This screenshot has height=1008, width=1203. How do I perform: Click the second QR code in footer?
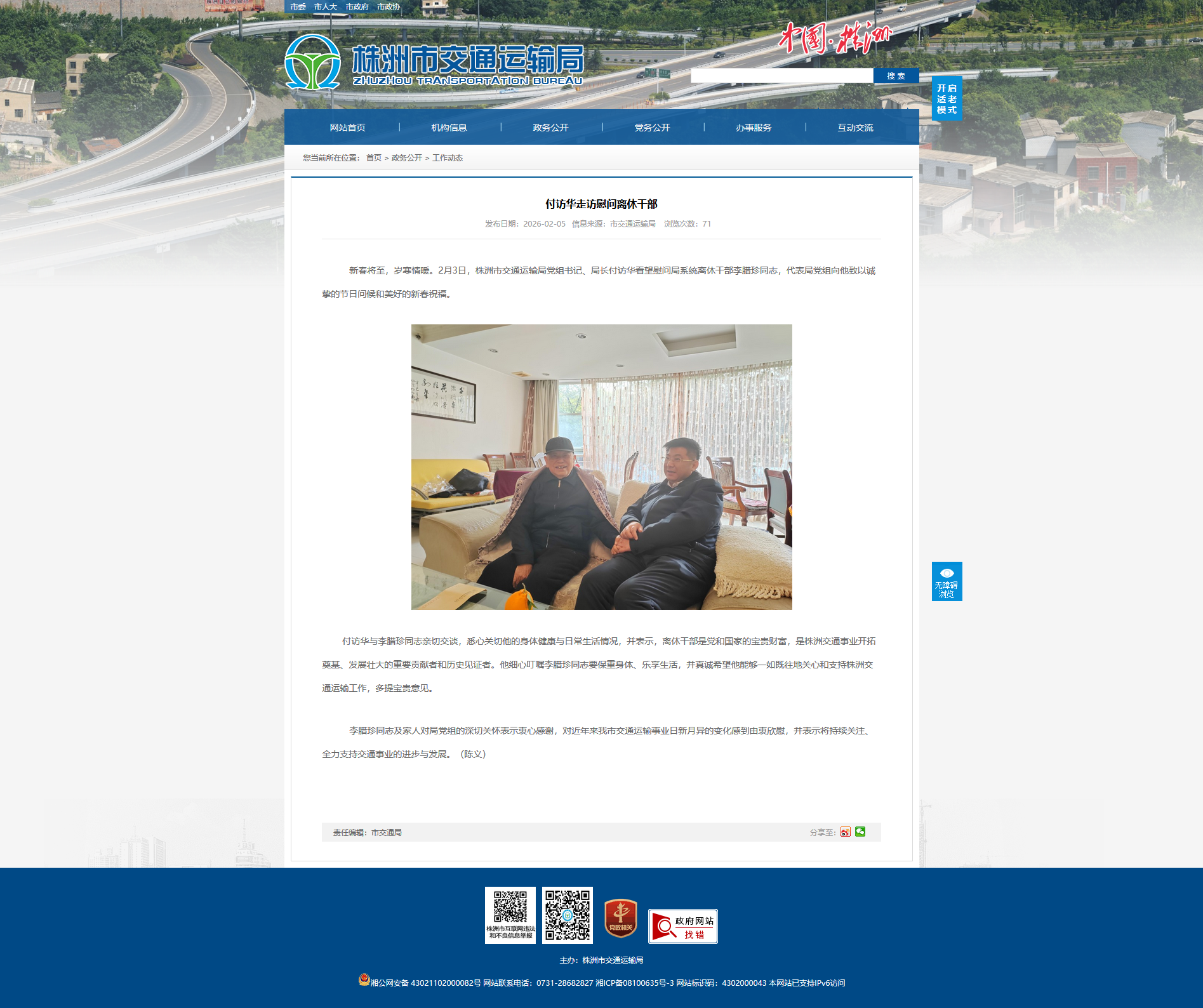tap(567, 915)
